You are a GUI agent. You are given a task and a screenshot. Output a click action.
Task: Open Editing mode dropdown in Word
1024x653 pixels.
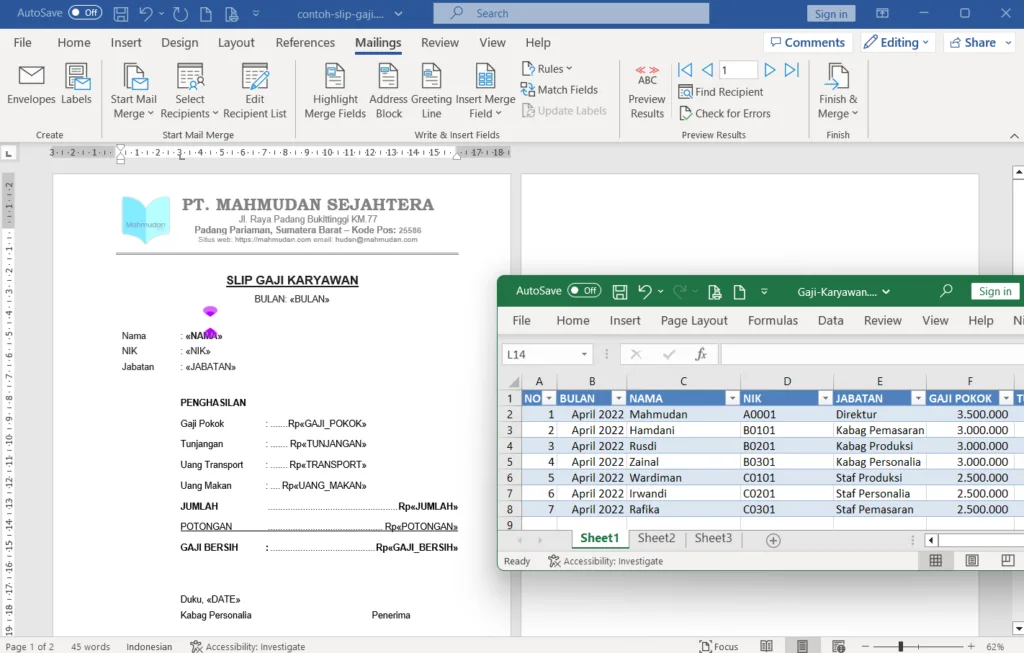895,42
